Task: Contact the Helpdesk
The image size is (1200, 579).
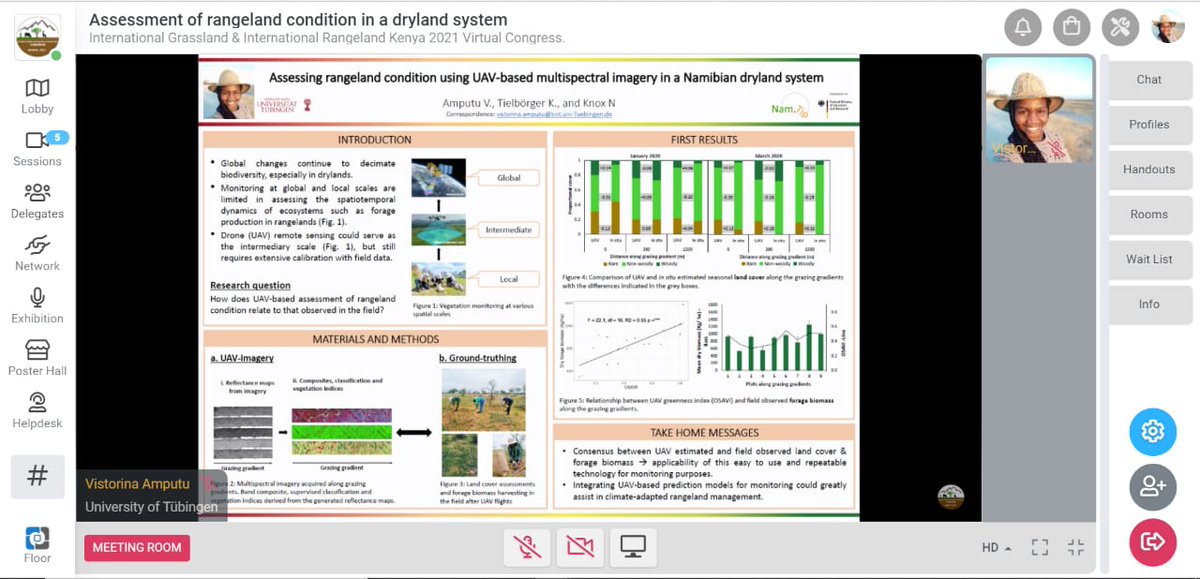Action: (37, 411)
